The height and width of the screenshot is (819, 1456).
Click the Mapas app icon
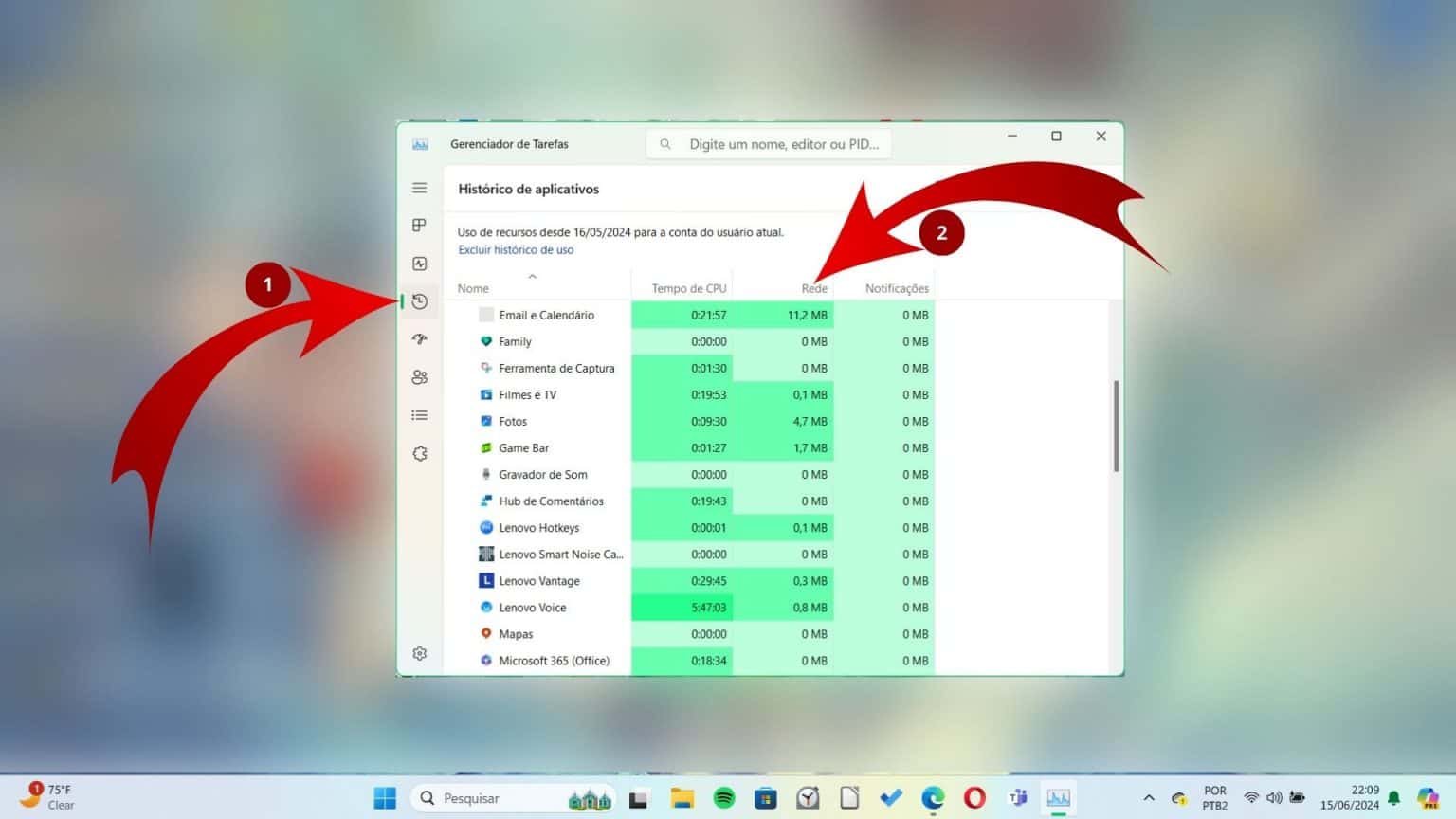click(486, 633)
